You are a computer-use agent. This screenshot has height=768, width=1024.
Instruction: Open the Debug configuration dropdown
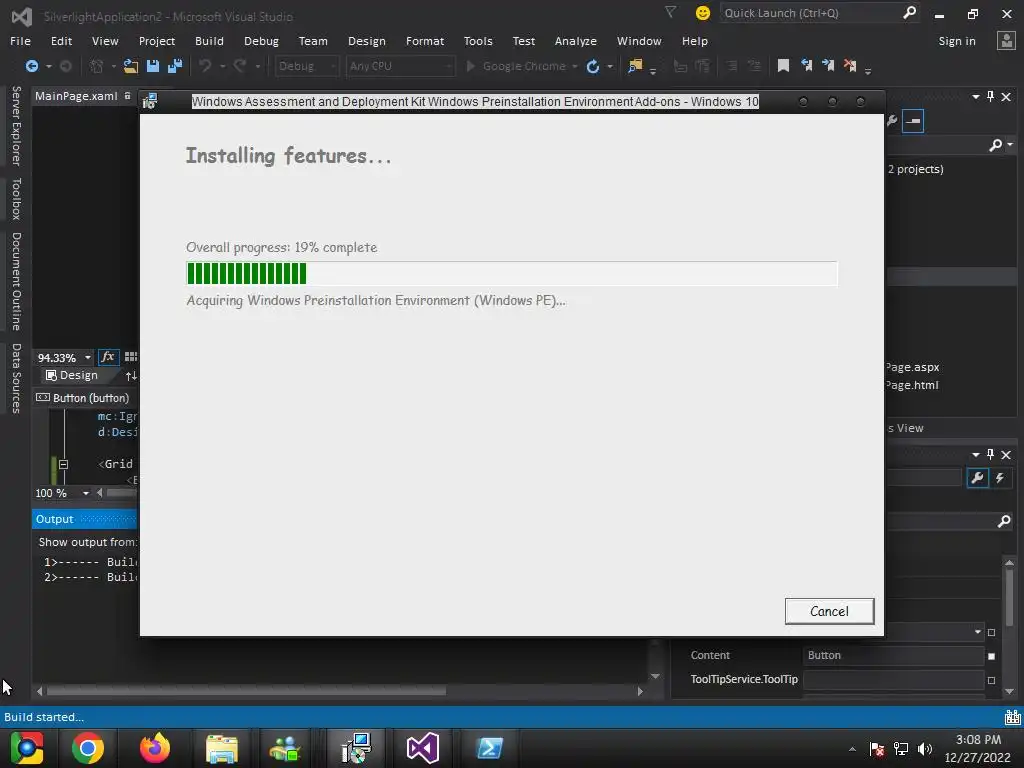(x=306, y=66)
